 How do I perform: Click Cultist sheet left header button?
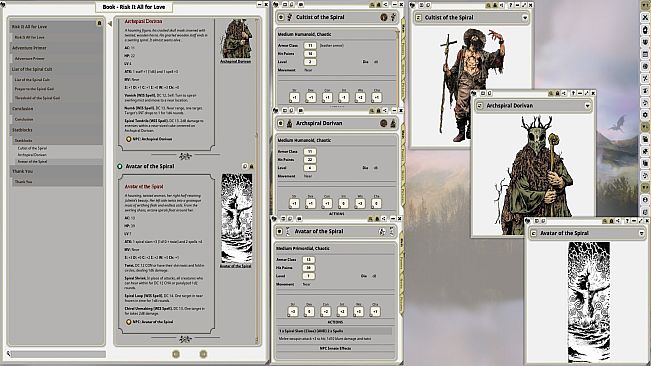281,17
